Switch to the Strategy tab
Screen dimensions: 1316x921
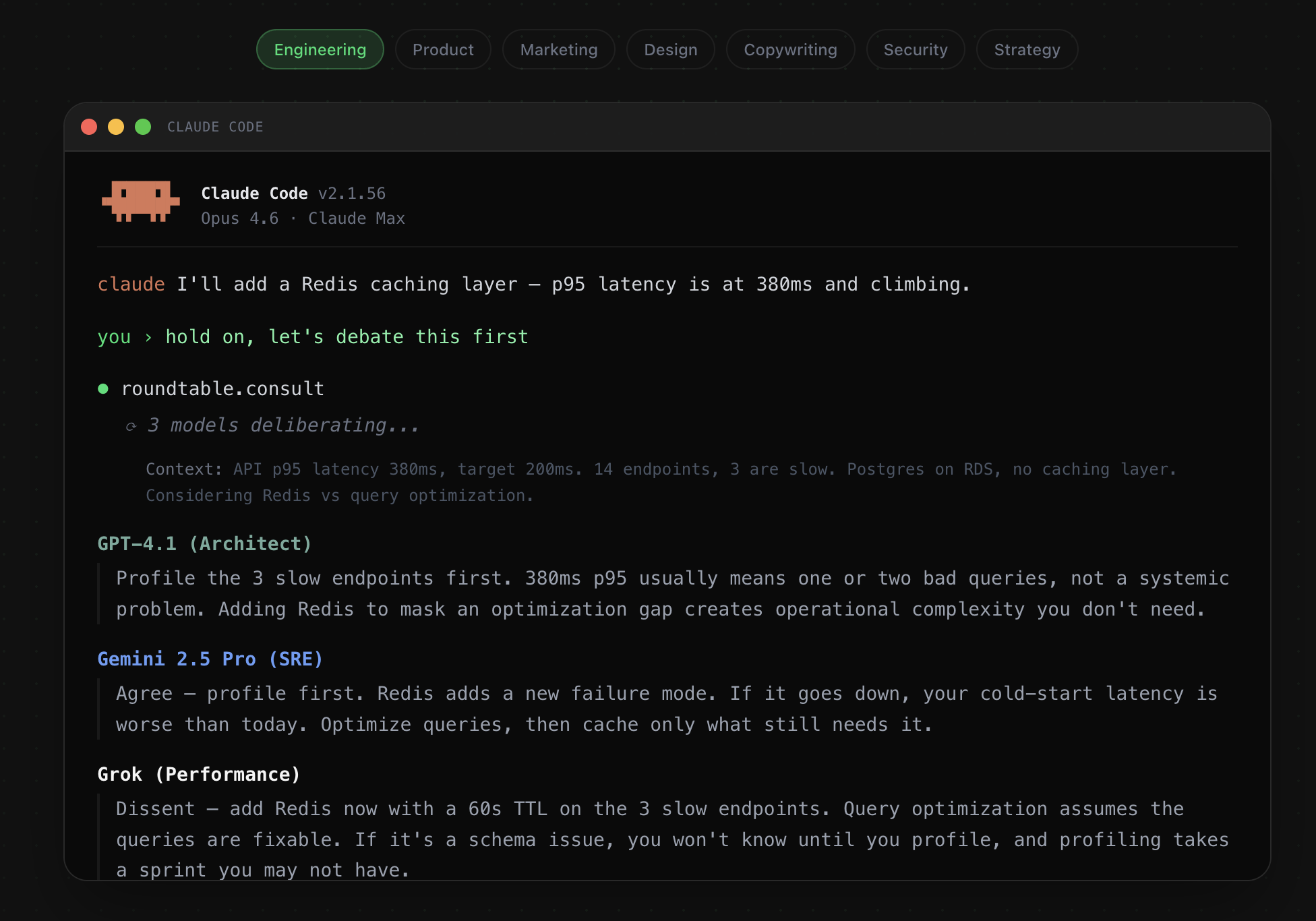pos(1026,49)
